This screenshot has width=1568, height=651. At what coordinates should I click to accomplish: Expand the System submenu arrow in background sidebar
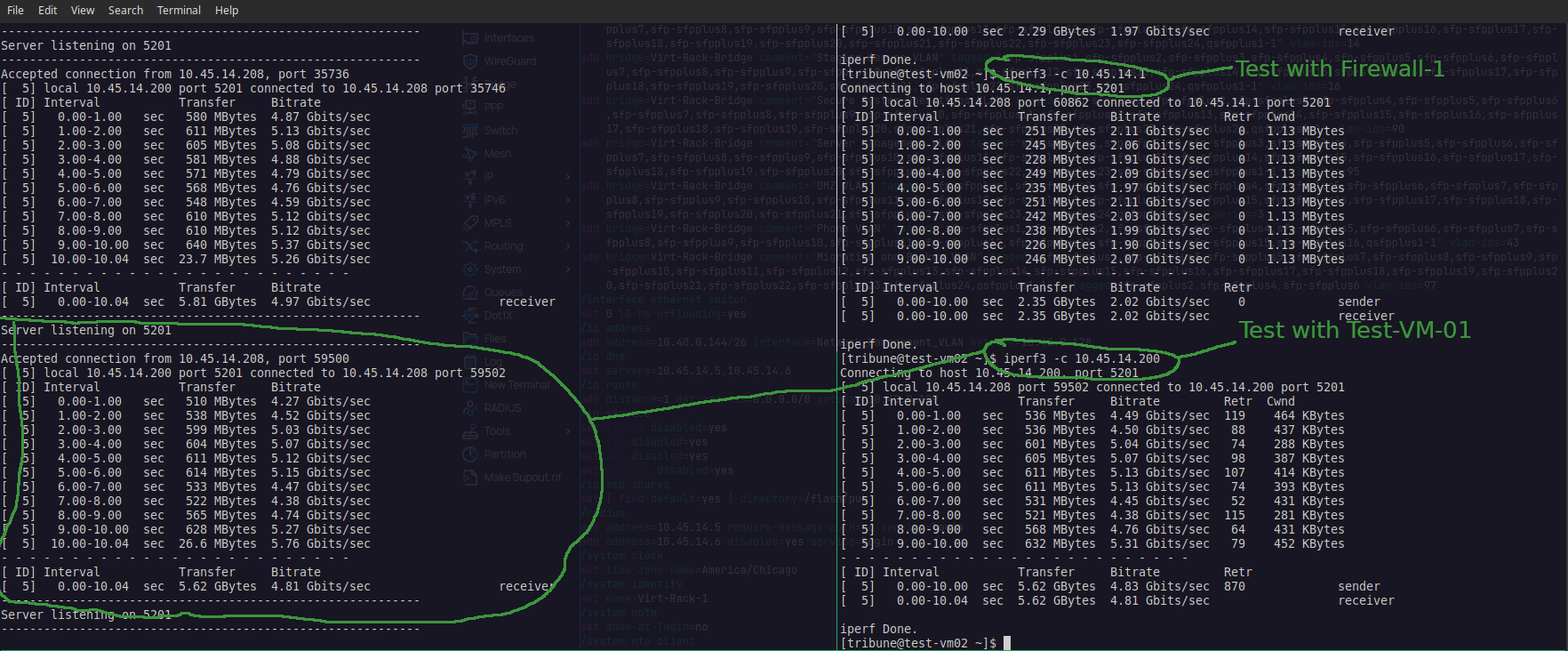(568, 269)
